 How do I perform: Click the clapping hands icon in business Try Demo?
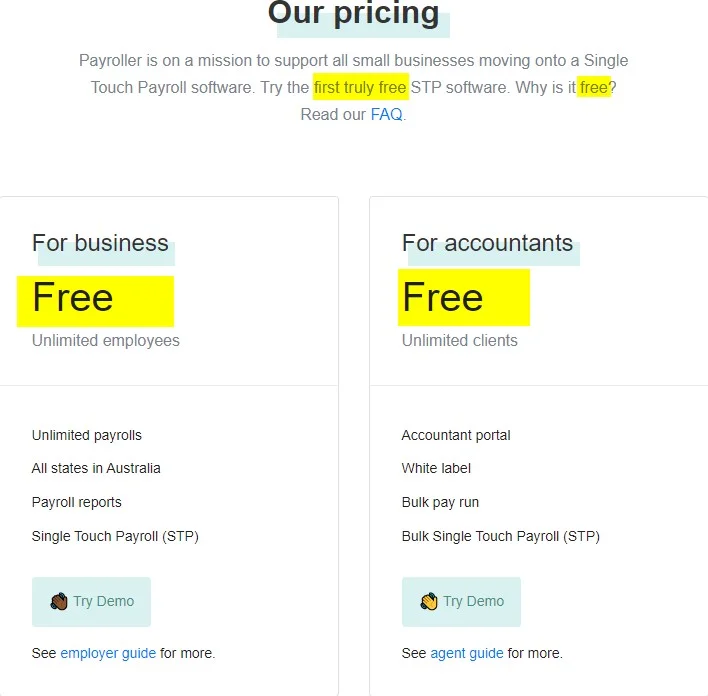click(x=59, y=601)
